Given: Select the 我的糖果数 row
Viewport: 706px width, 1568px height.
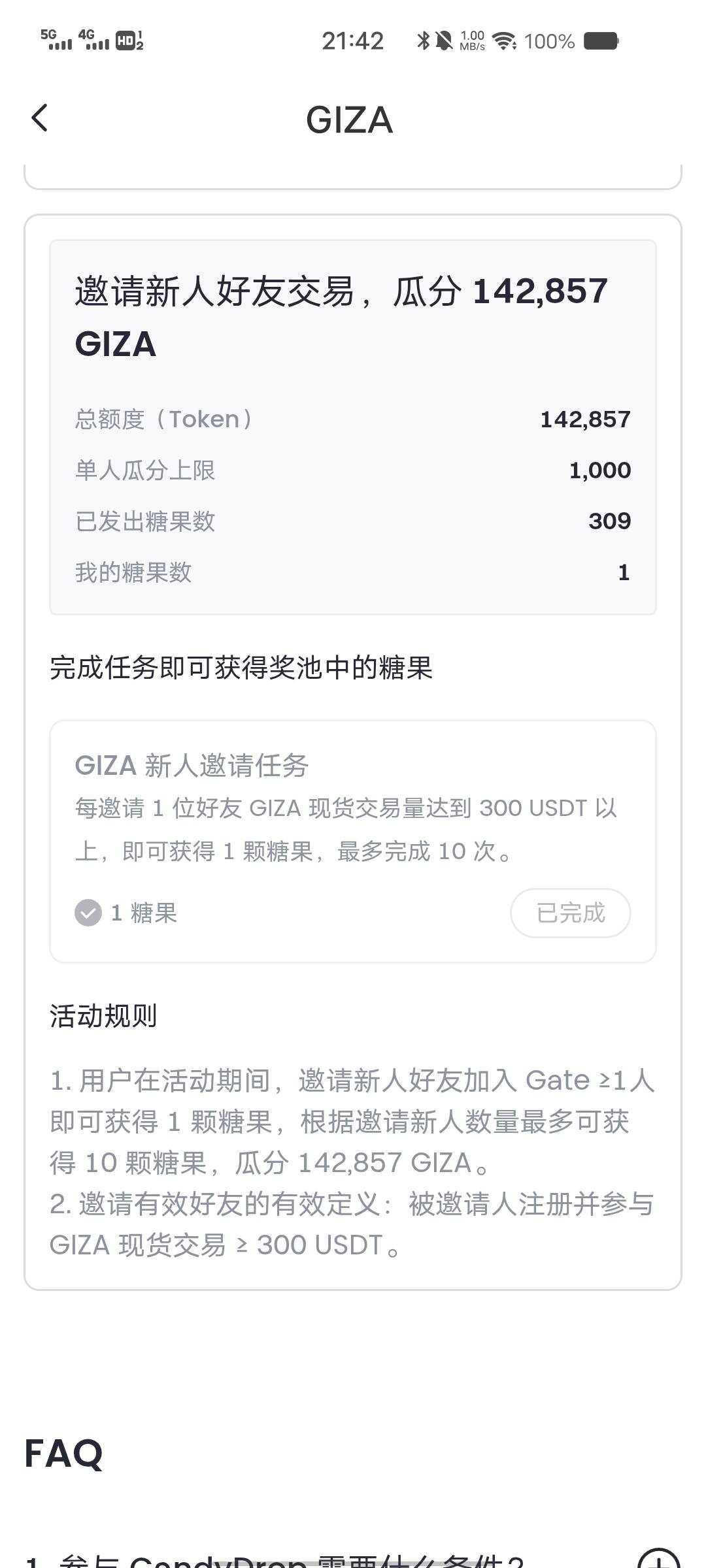Looking at the screenshot, I should pos(353,572).
